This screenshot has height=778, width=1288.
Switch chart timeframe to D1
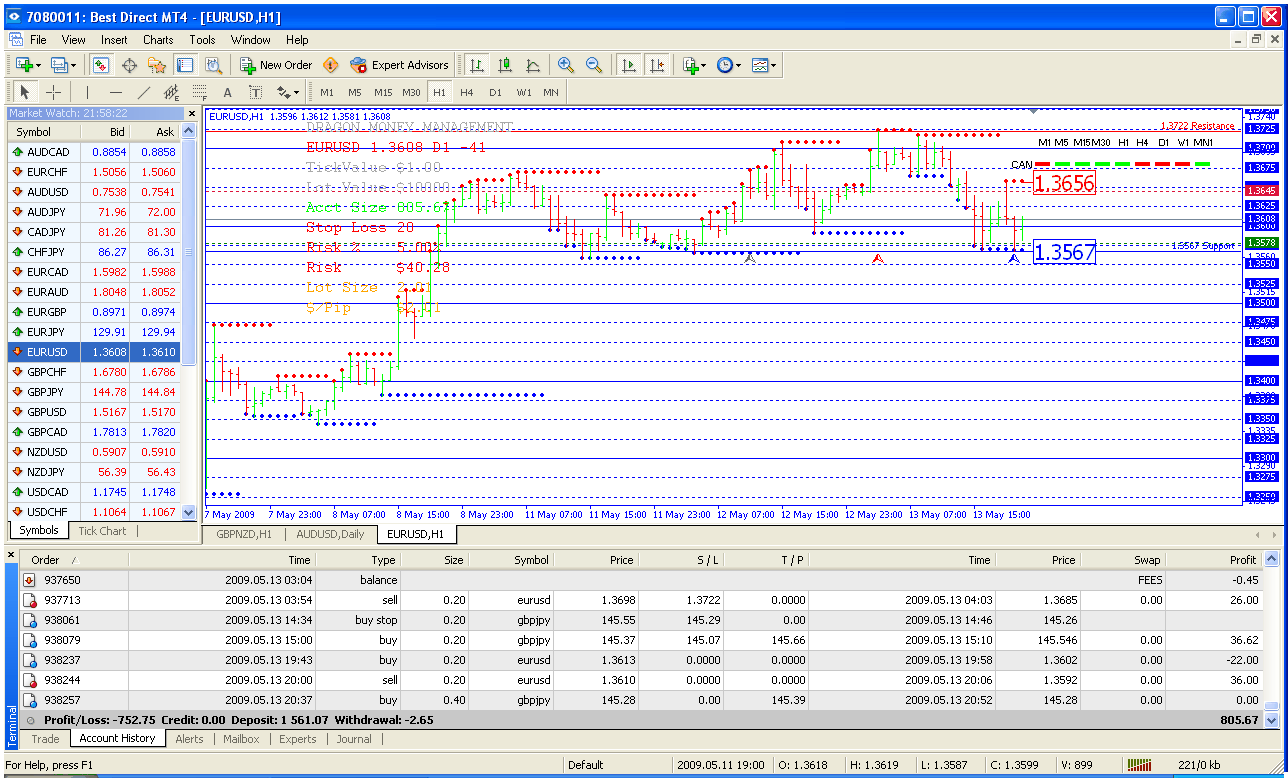(496, 91)
